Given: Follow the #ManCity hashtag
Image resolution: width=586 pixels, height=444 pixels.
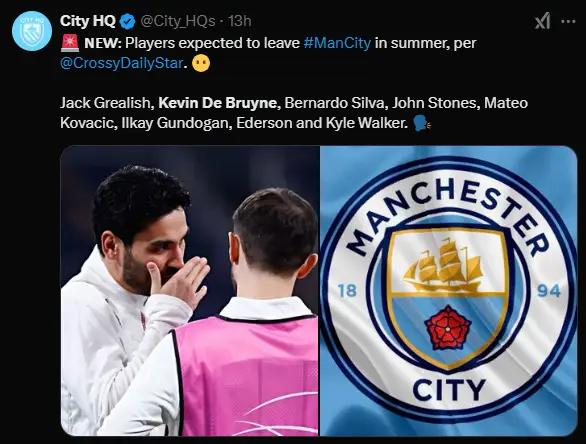Looking at the screenshot, I should [x=337, y=43].
